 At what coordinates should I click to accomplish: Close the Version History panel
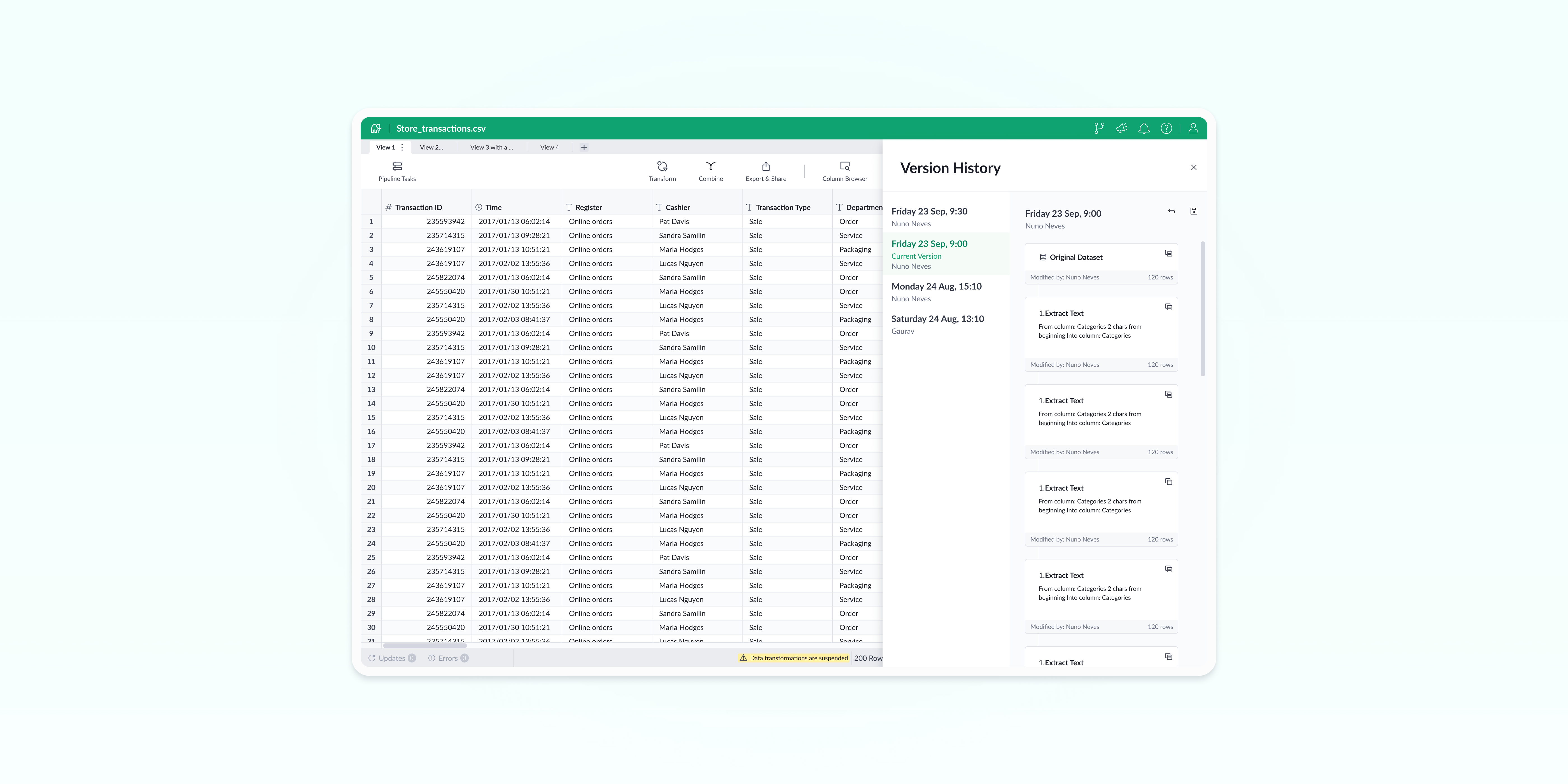click(x=1194, y=167)
